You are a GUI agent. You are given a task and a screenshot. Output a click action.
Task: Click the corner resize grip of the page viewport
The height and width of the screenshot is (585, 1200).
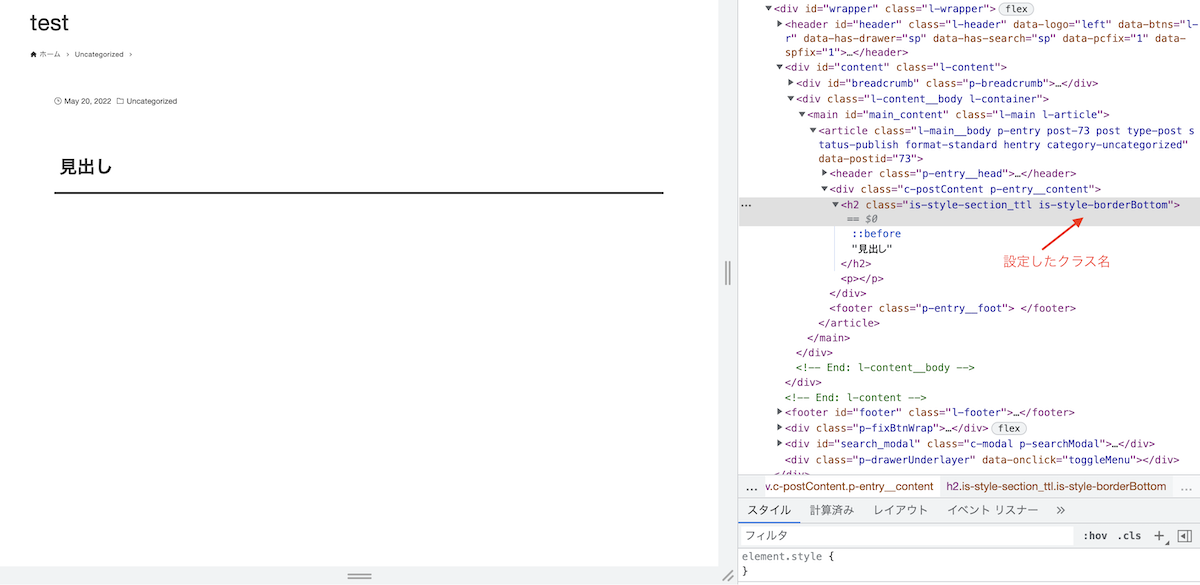pyautogui.click(x=727, y=575)
